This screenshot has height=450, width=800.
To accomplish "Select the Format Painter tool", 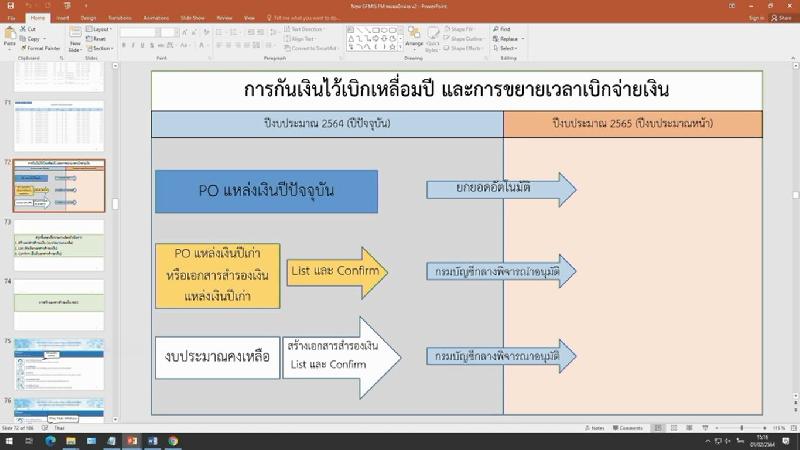I will [42, 47].
